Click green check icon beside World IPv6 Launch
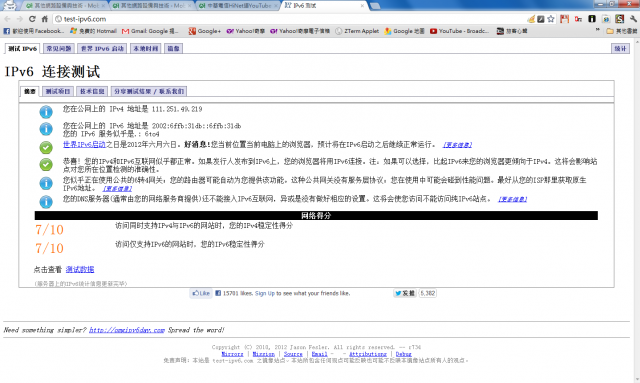The height and width of the screenshot is (383, 640). [x=46, y=147]
